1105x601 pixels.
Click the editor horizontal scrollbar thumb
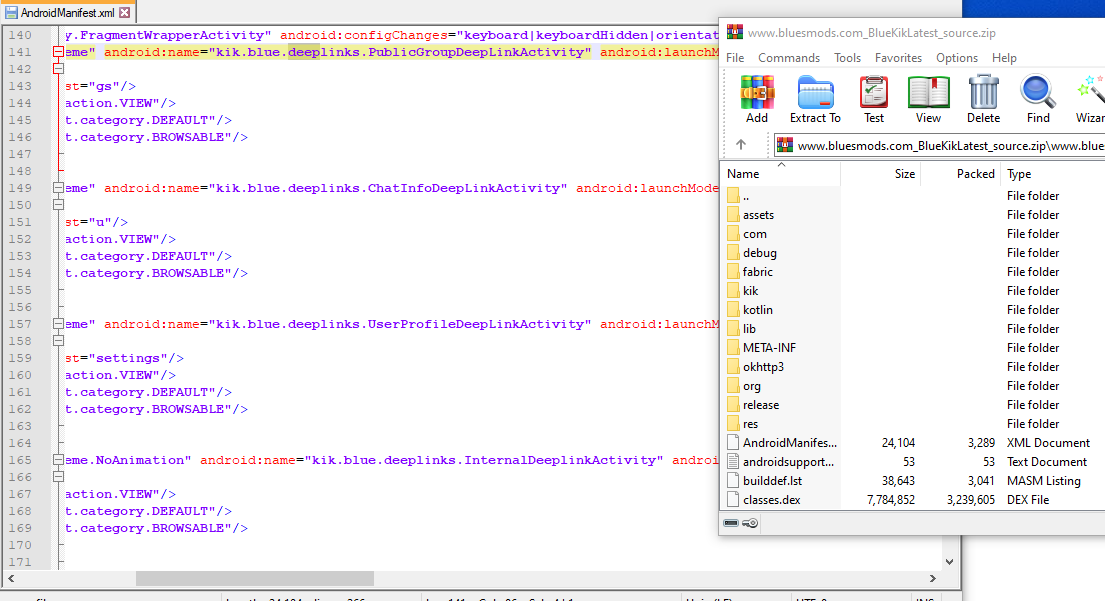coord(254,578)
